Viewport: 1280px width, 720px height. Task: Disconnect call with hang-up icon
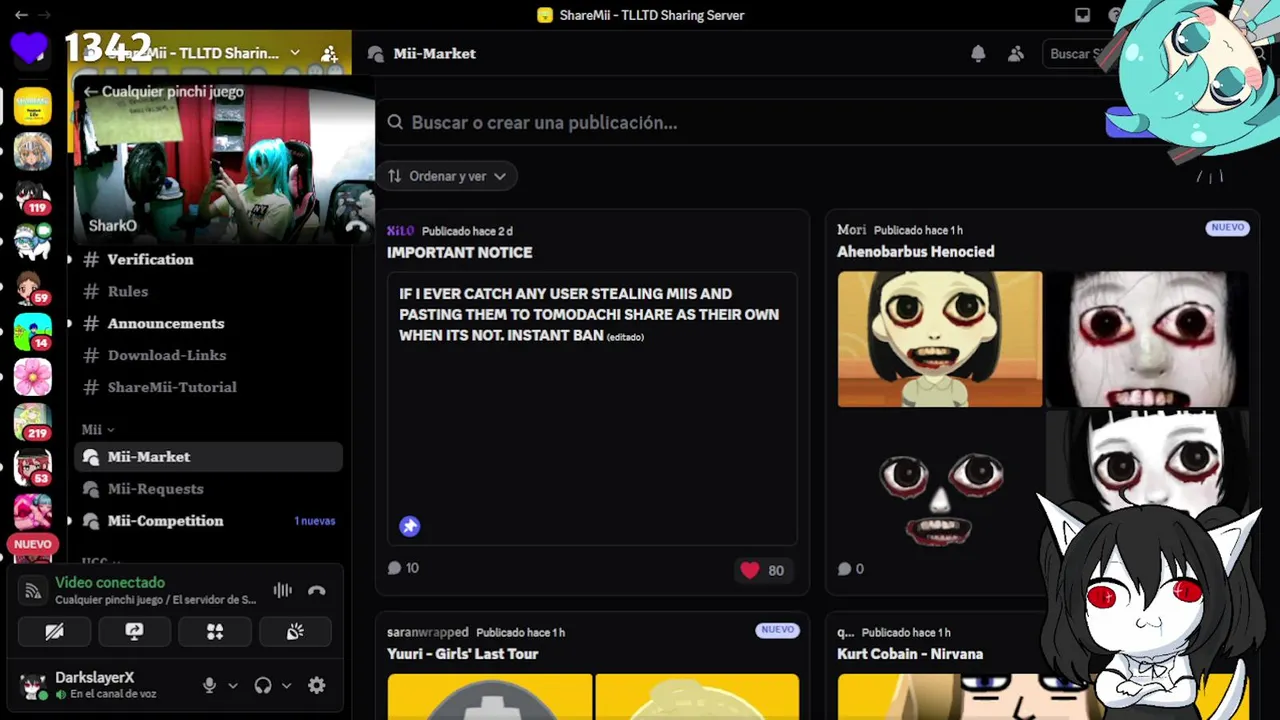point(317,590)
